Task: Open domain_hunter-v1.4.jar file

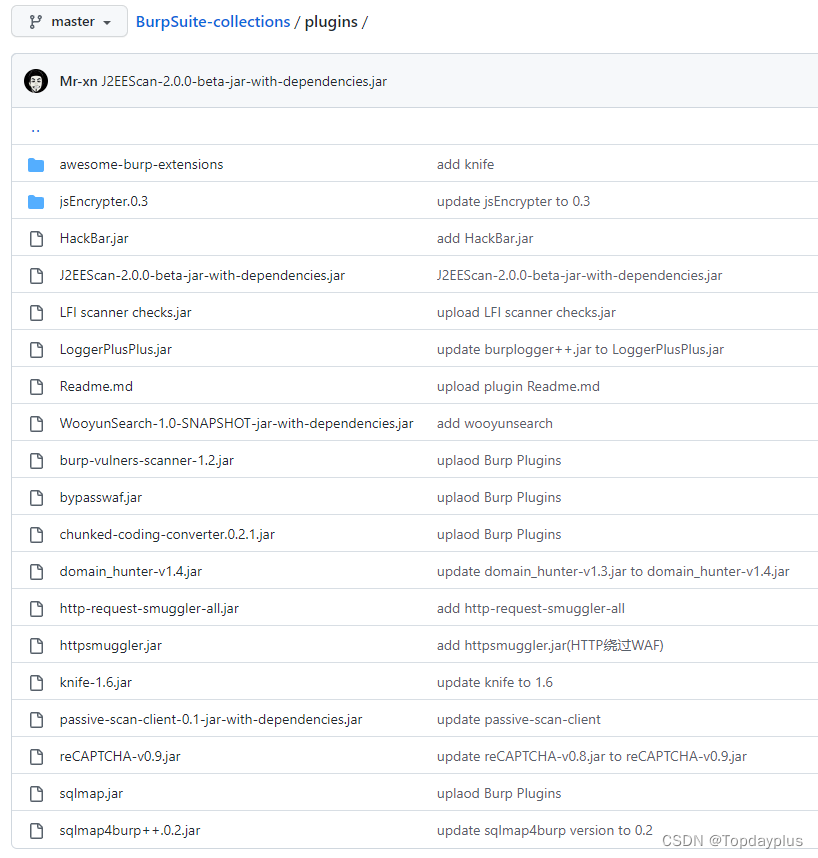Action: [x=131, y=571]
